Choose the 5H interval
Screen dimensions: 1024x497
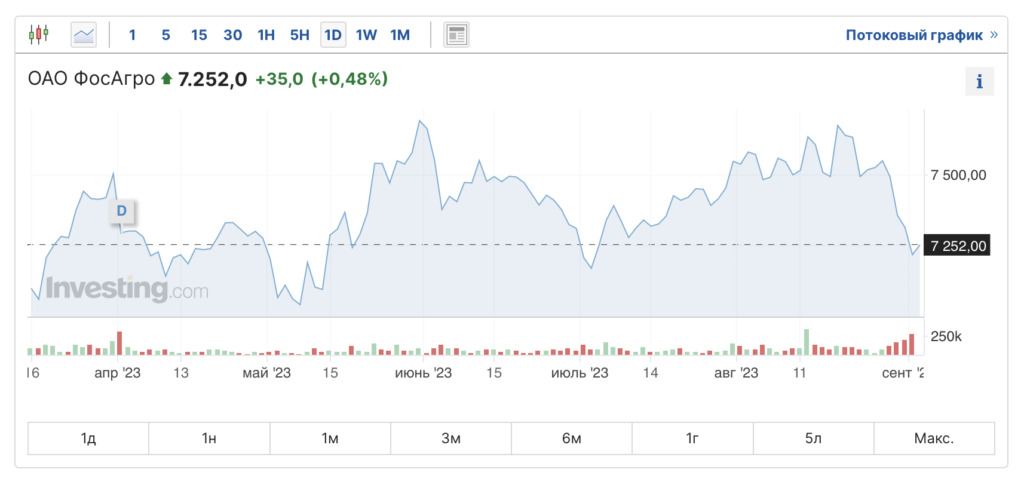click(x=299, y=35)
